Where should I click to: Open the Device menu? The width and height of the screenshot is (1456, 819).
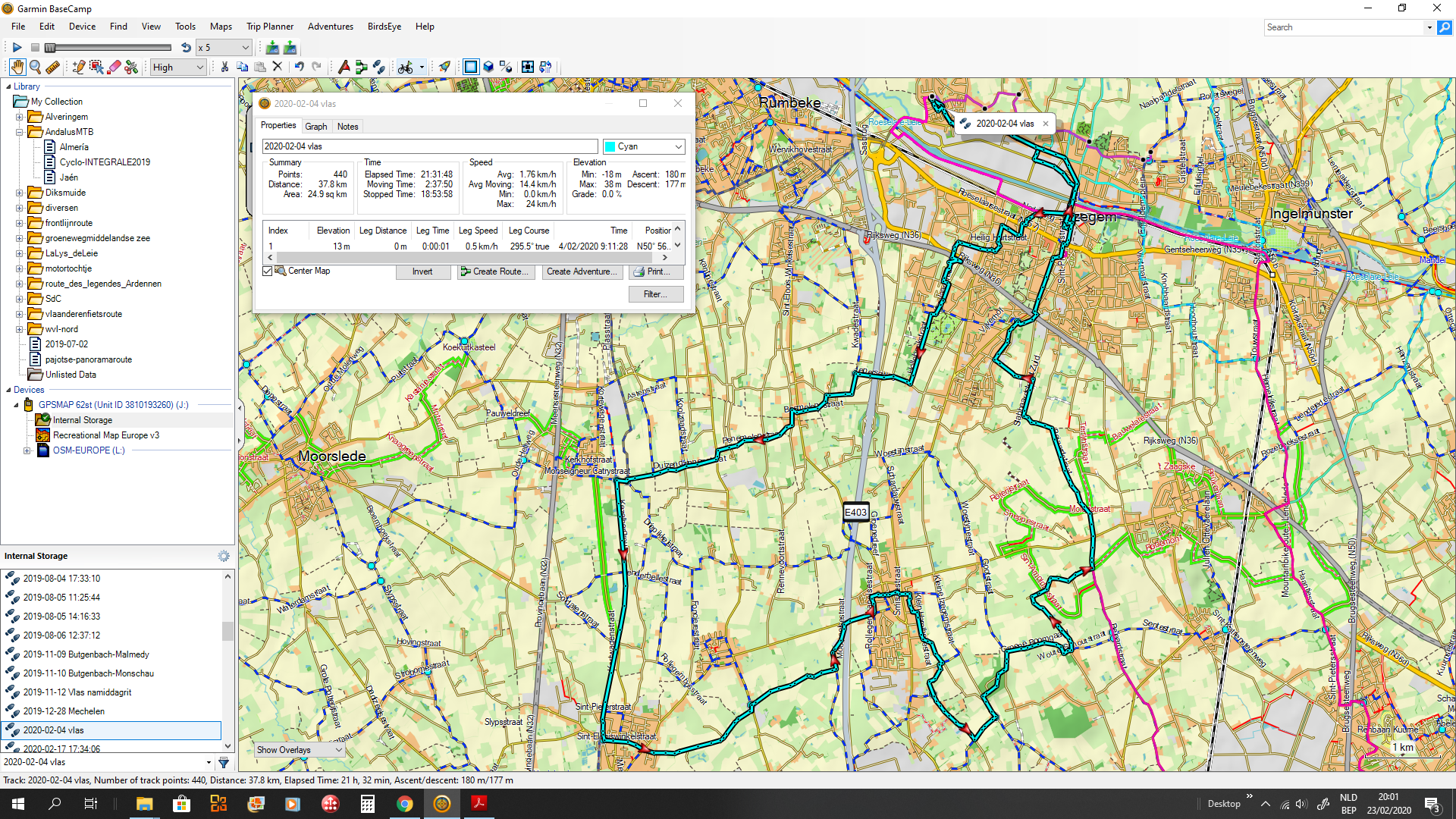pos(82,27)
